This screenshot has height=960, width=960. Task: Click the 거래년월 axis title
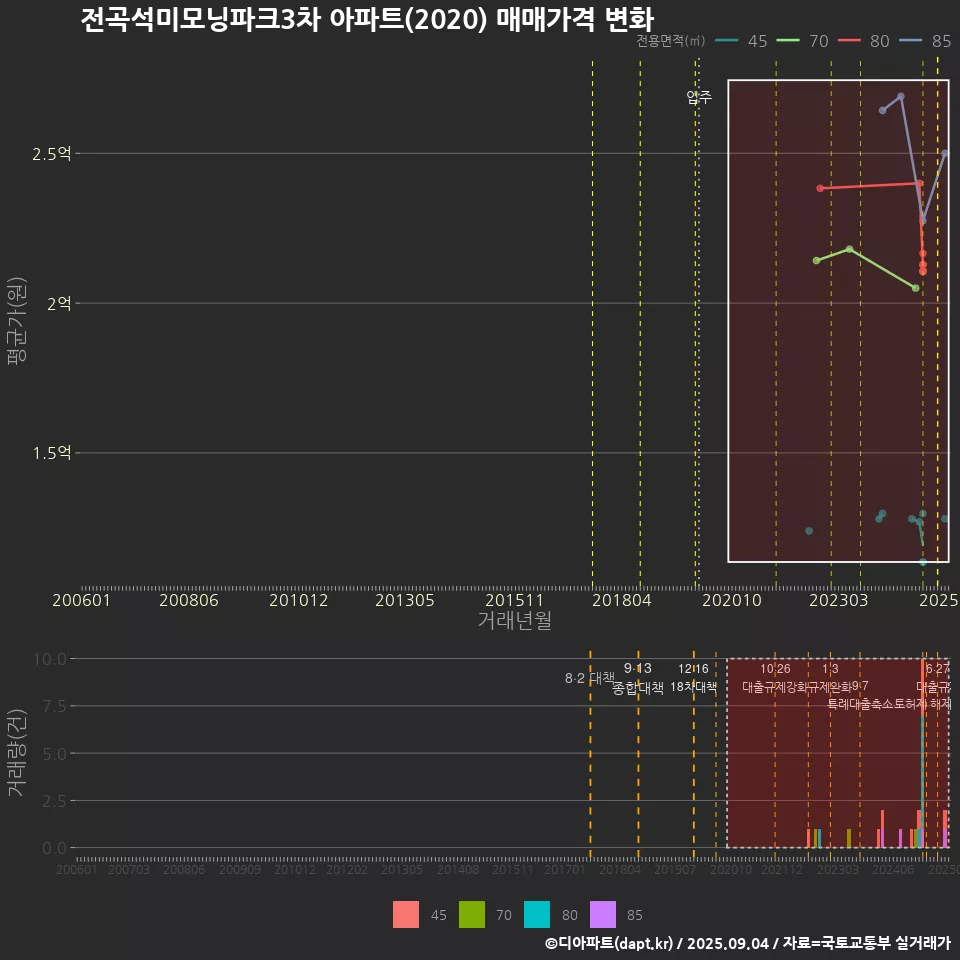point(514,620)
